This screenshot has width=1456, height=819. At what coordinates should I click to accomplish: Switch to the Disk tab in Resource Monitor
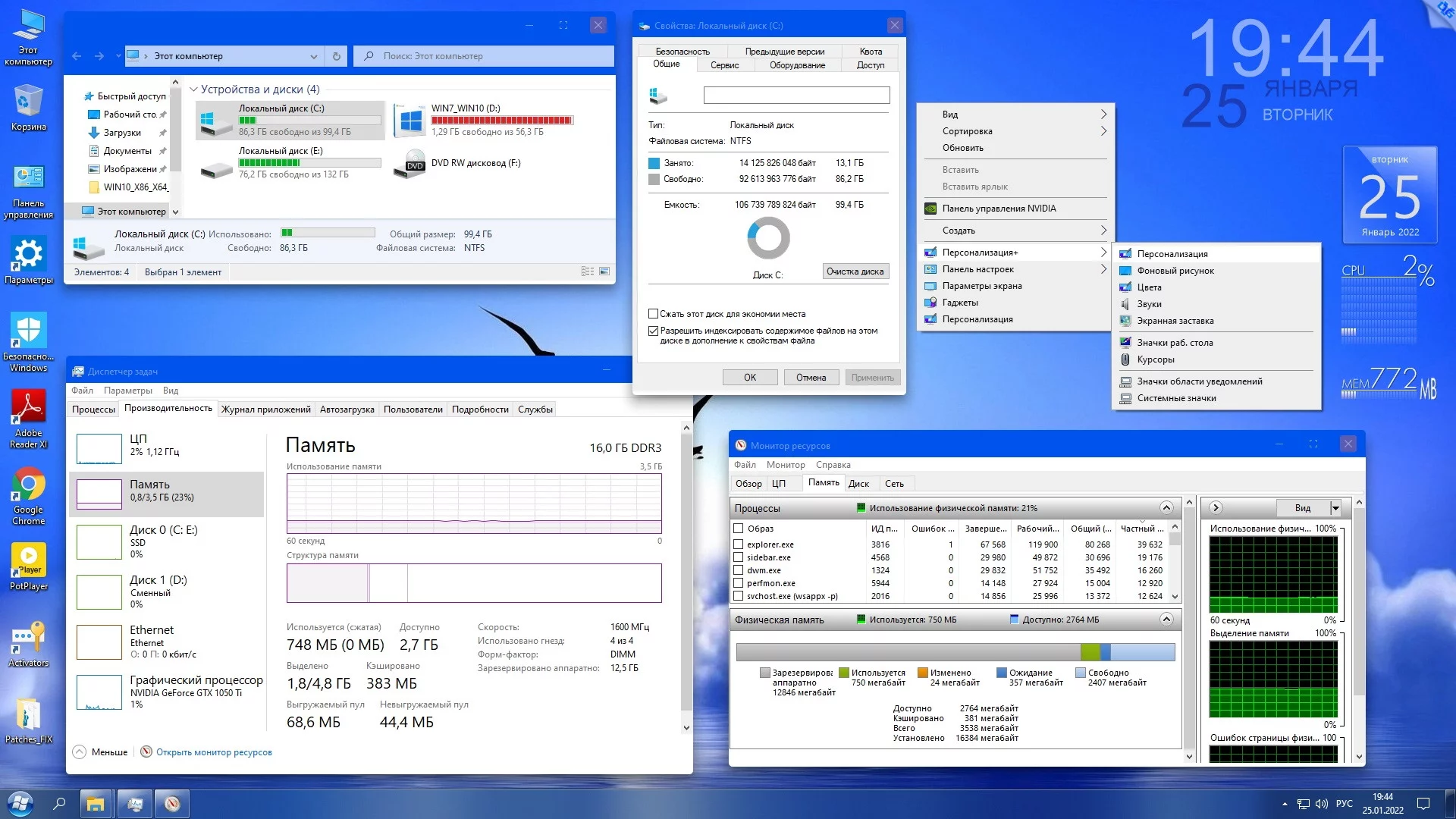coord(858,484)
